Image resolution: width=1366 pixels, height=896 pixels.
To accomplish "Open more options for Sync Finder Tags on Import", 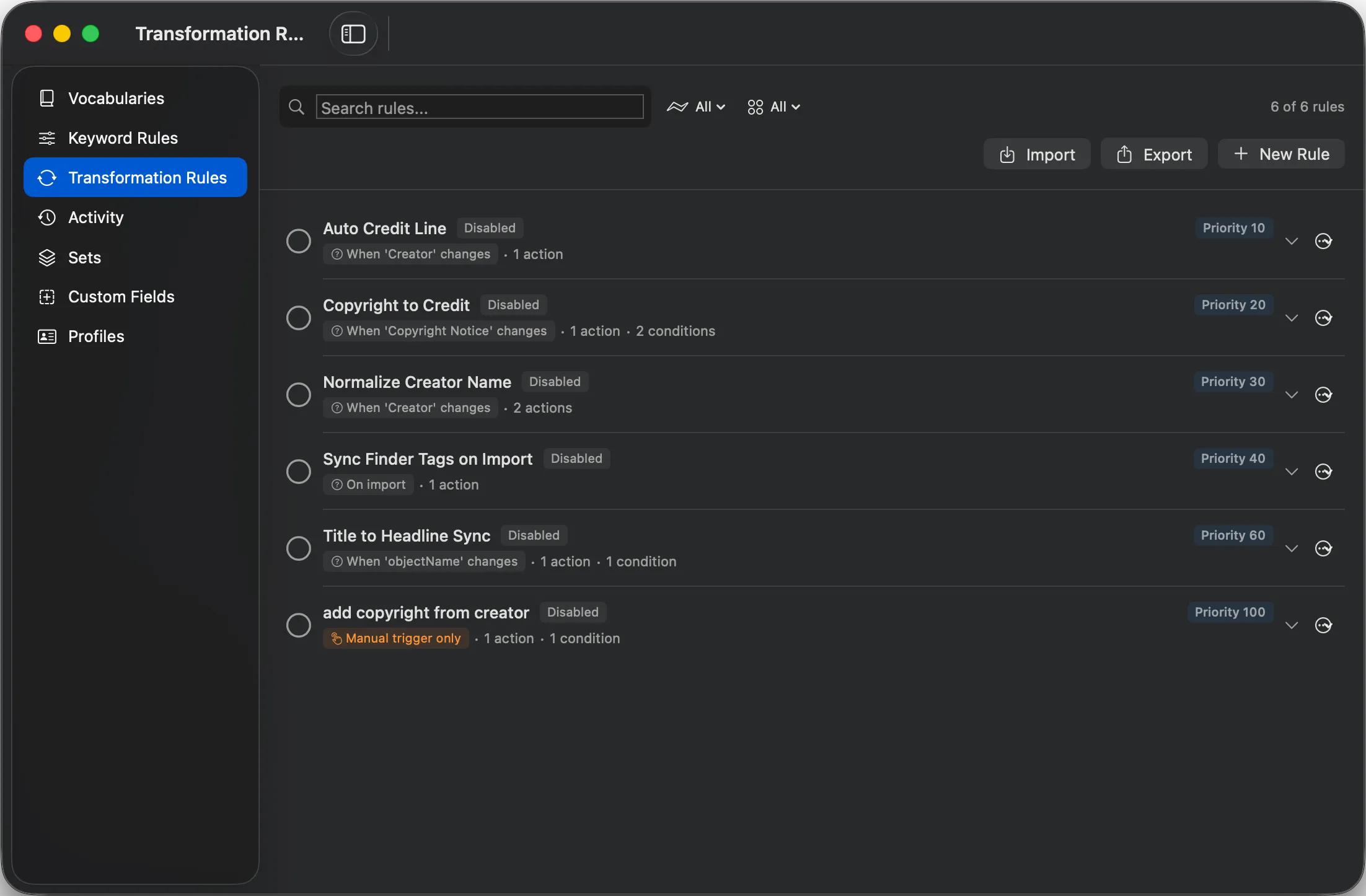I will pyautogui.click(x=1323, y=472).
